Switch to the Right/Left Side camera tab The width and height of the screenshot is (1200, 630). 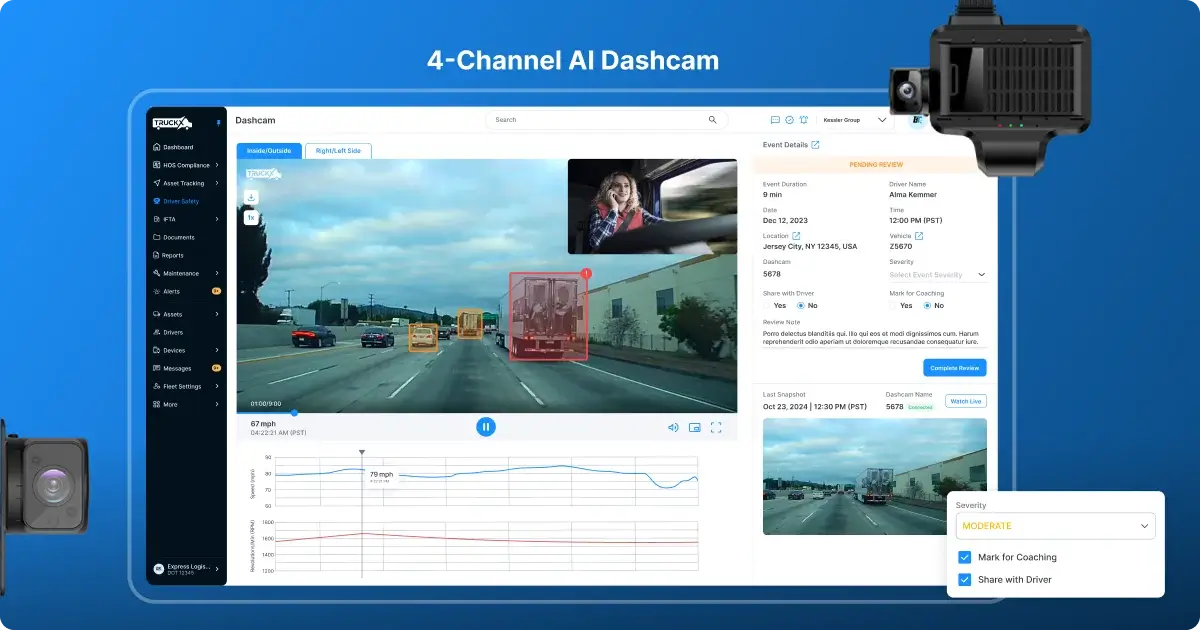pos(339,151)
